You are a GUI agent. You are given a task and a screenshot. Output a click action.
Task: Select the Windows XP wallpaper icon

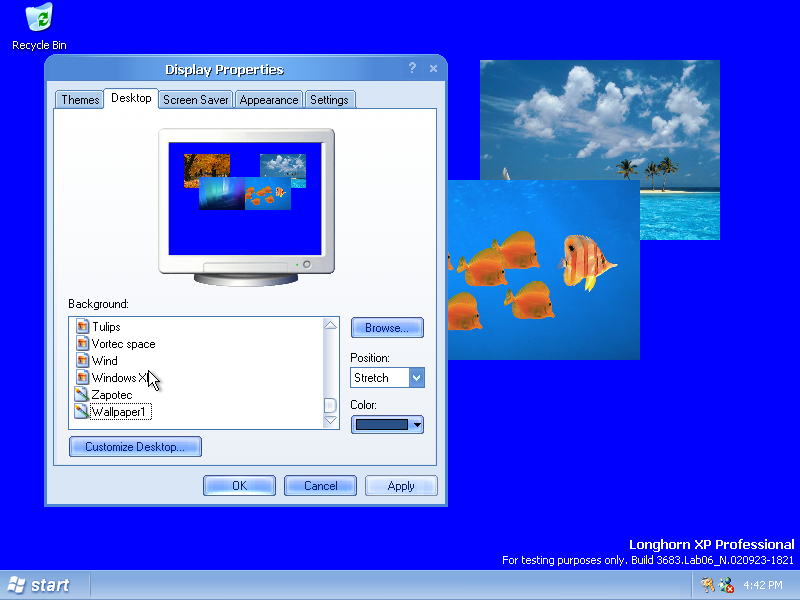pyautogui.click(x=82, y=378)
